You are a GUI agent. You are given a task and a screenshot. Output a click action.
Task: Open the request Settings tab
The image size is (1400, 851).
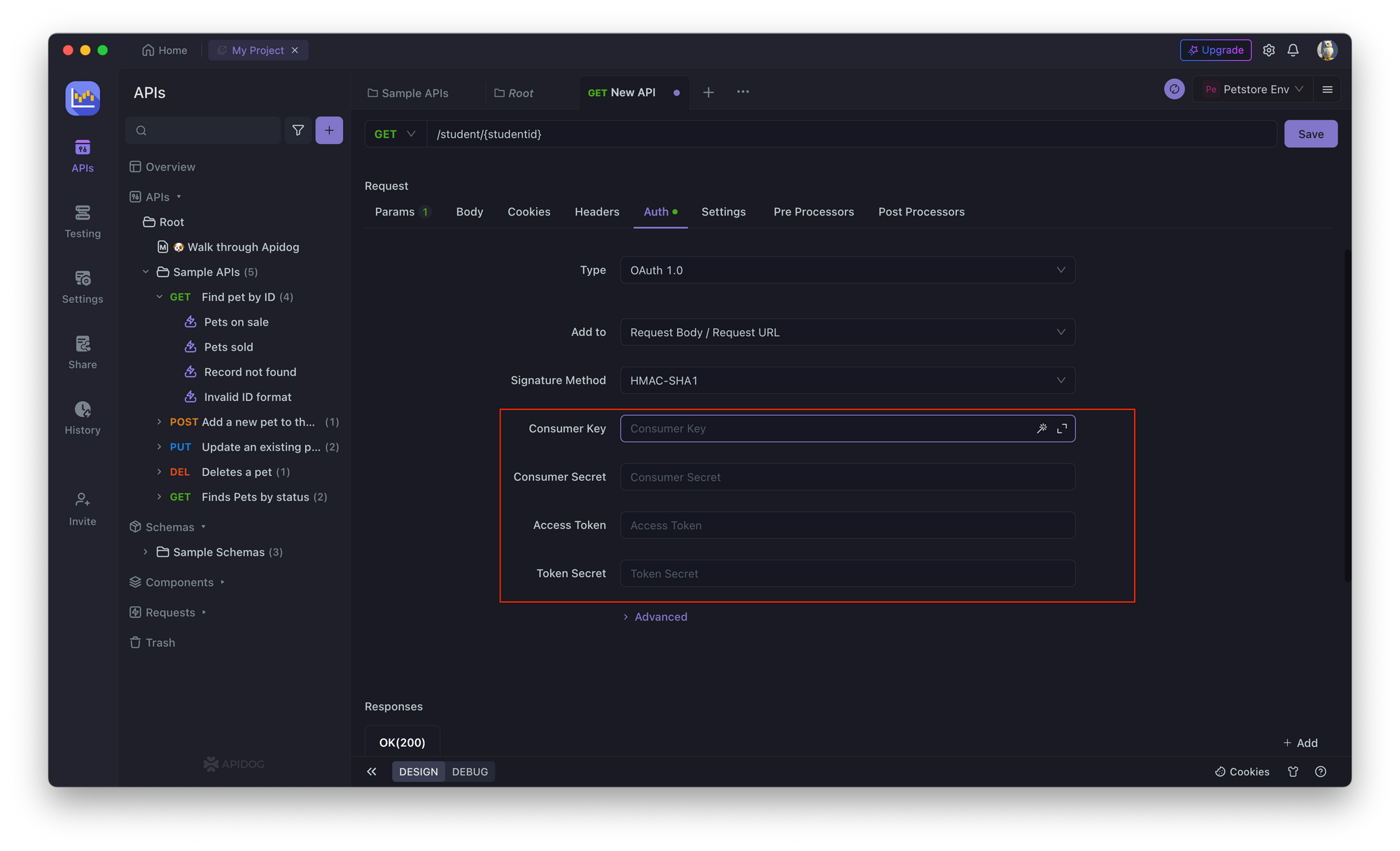coord(723,212)
